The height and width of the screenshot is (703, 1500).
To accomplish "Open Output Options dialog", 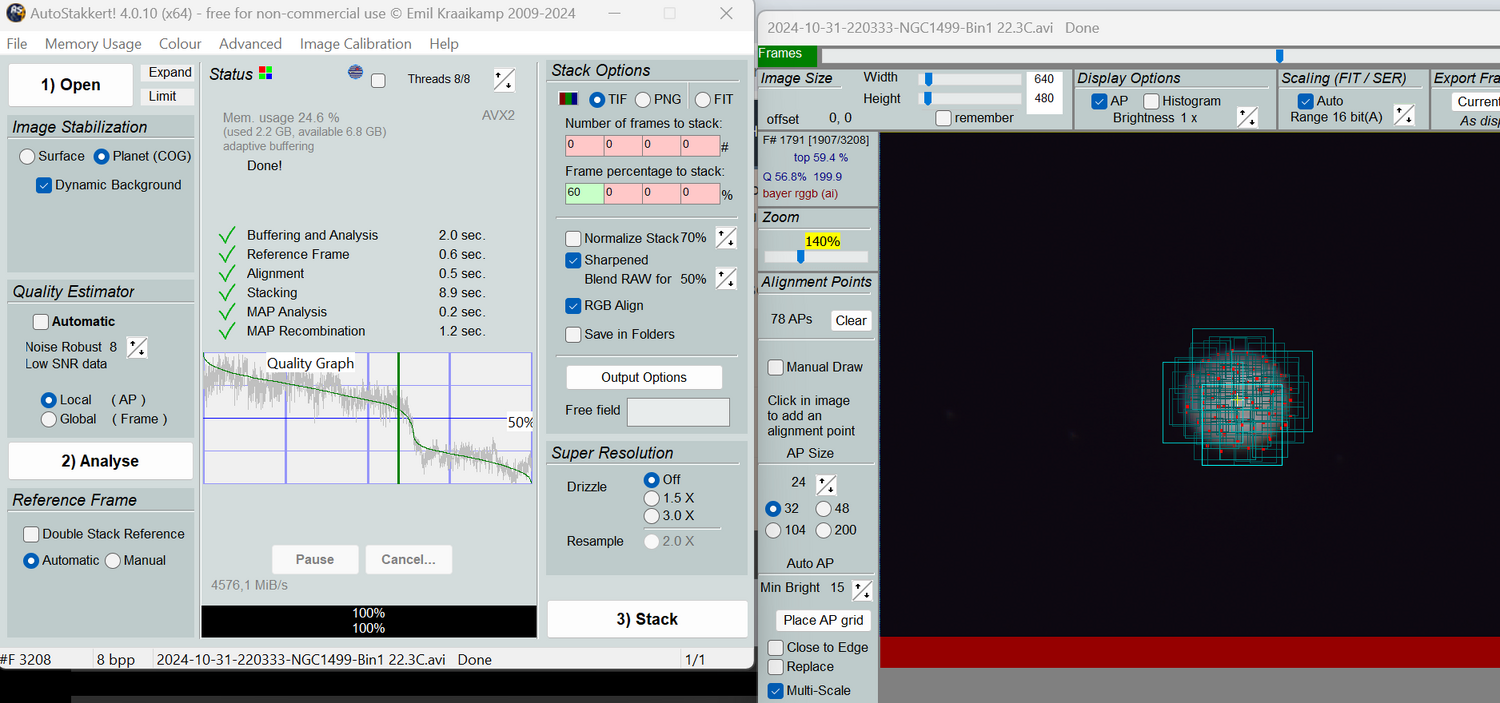I will (x=644, y=377).
